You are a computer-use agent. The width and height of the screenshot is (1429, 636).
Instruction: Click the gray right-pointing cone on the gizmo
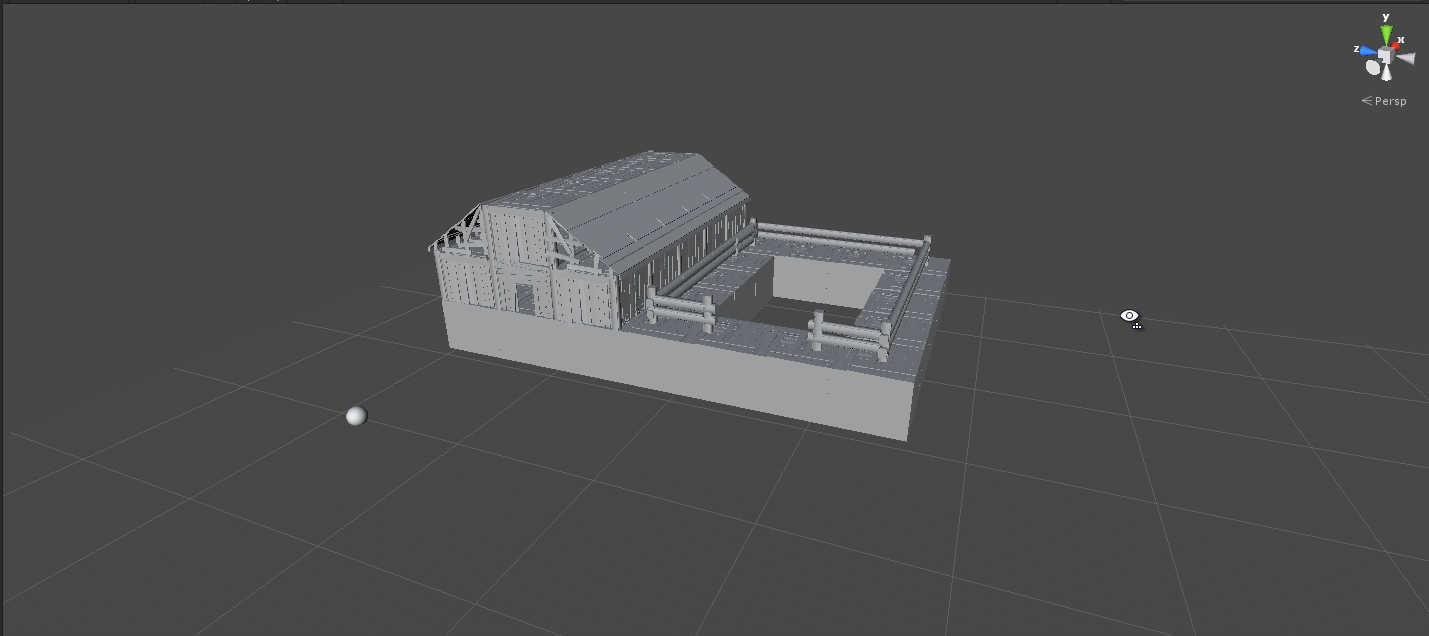click(1406, 59)
